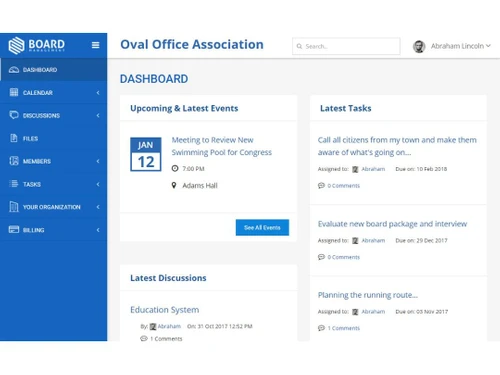Screen dimensions: 500x375
Task: Click the location pin beside Adams Hall
Action: point(174,185)
